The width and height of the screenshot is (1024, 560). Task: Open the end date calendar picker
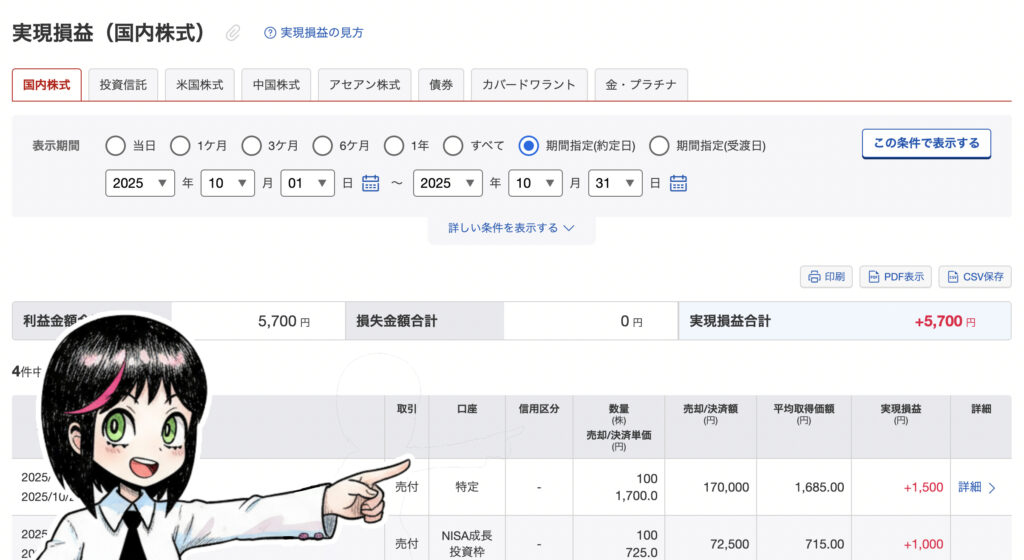point(678,183)
